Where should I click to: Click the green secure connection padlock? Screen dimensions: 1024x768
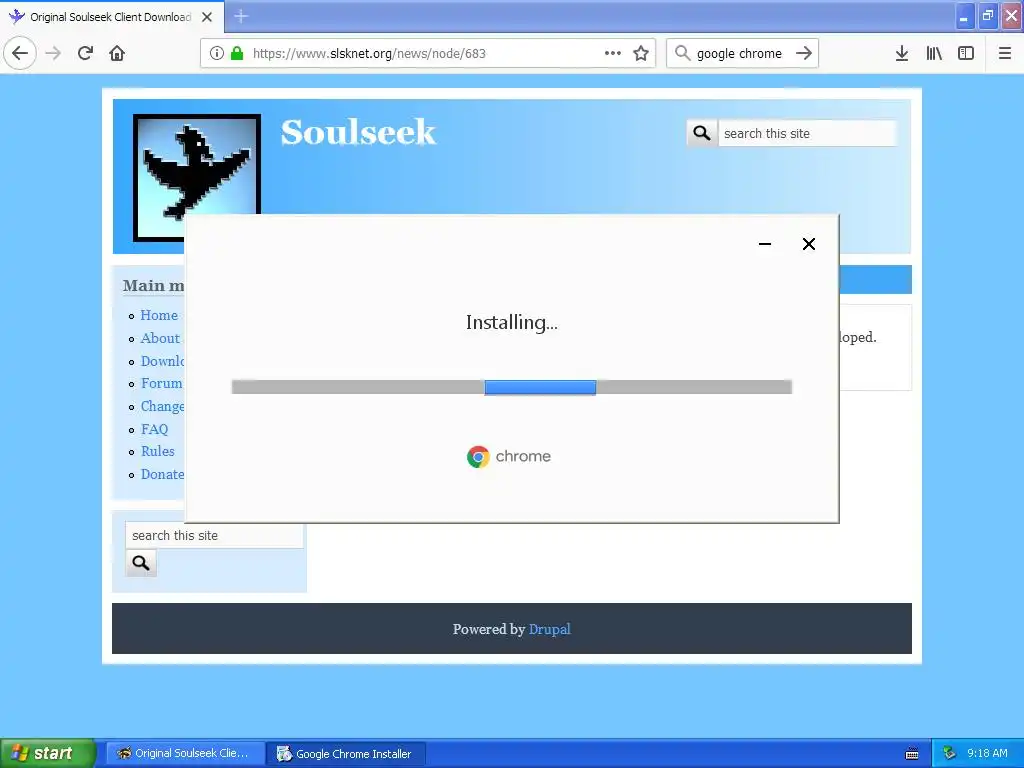click(237, 53)
